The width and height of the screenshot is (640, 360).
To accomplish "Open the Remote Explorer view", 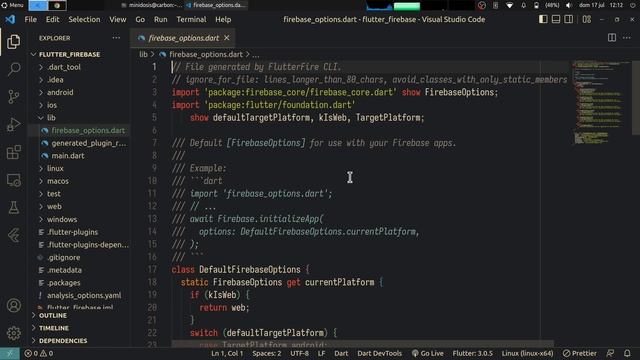I will pos(13,180).
